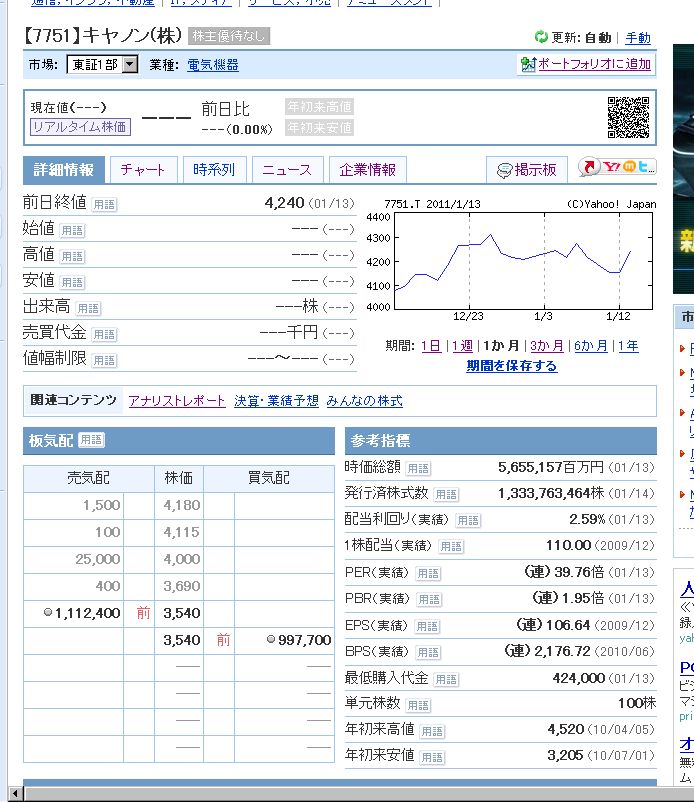Open the 掲示板 message board button
694x802 pixels.
(528, 170)
